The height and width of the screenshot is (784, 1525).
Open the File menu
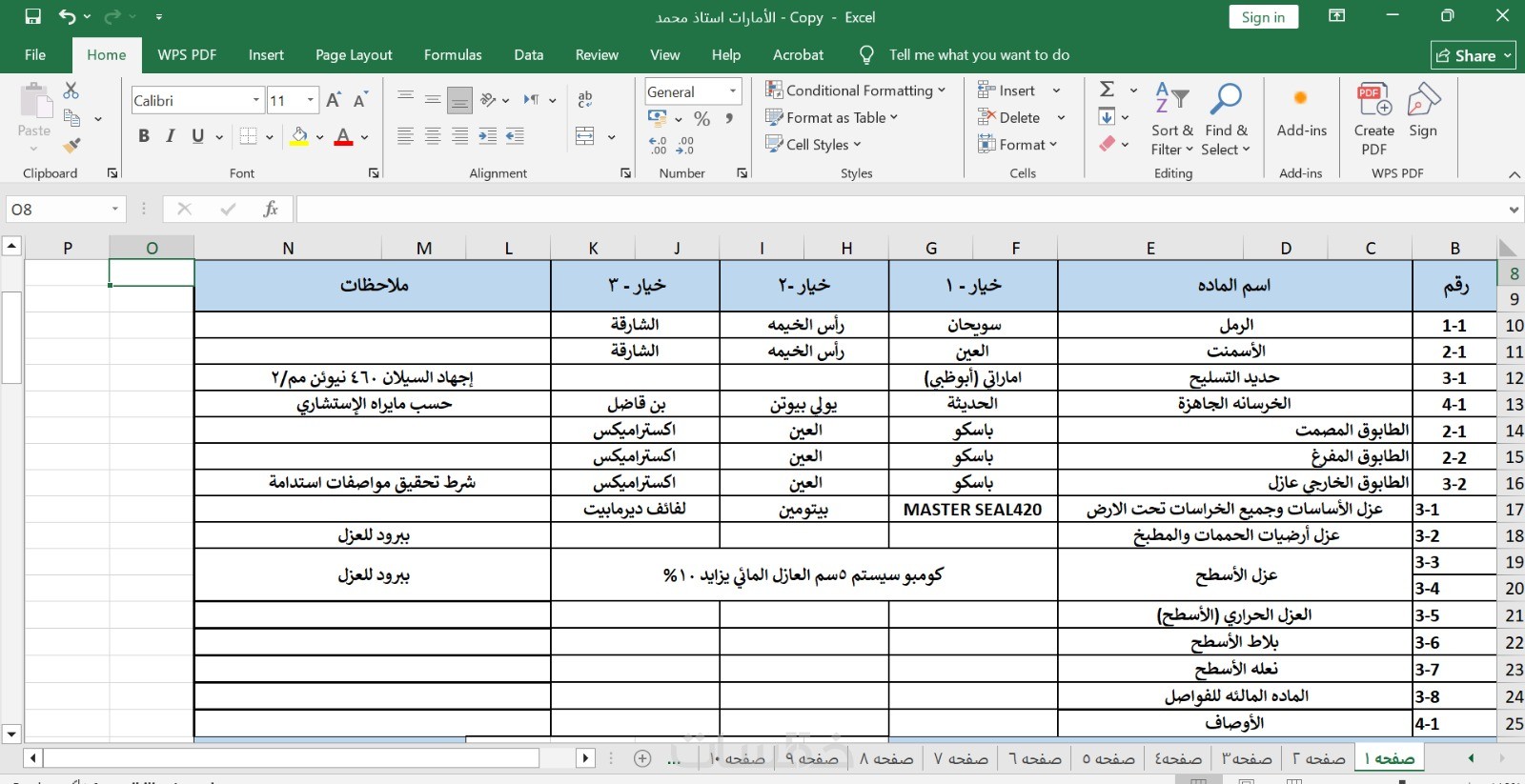tap(35, 55)
